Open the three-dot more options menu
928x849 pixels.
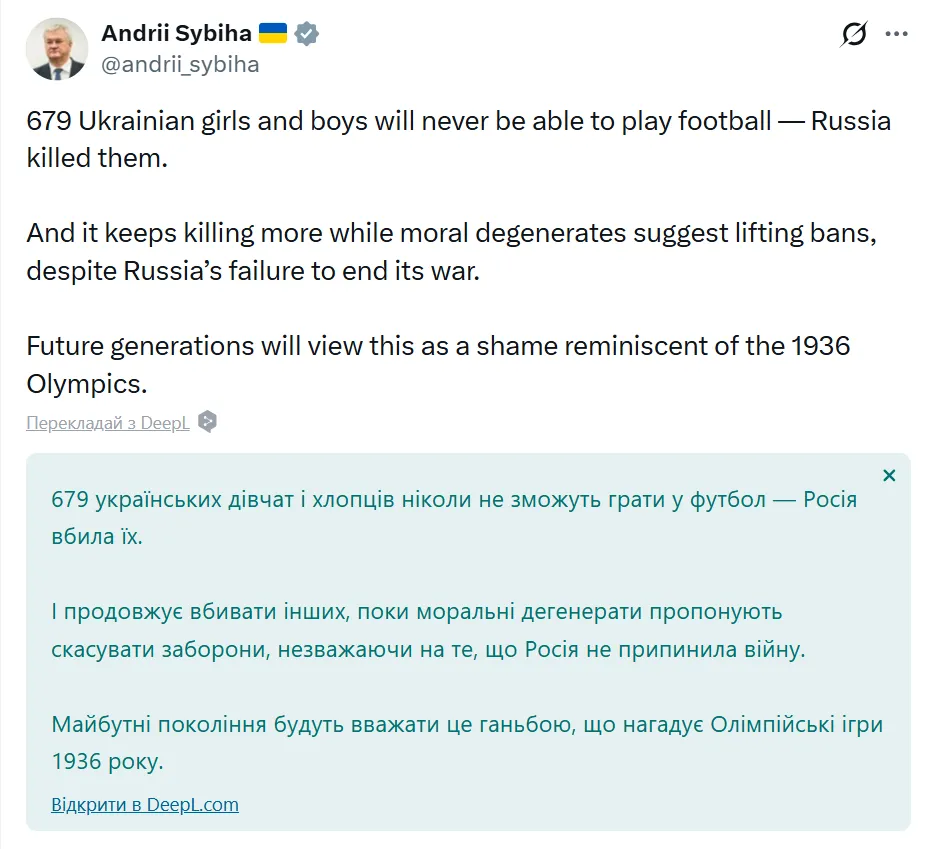pyautogui.click(x=897, y=35)
